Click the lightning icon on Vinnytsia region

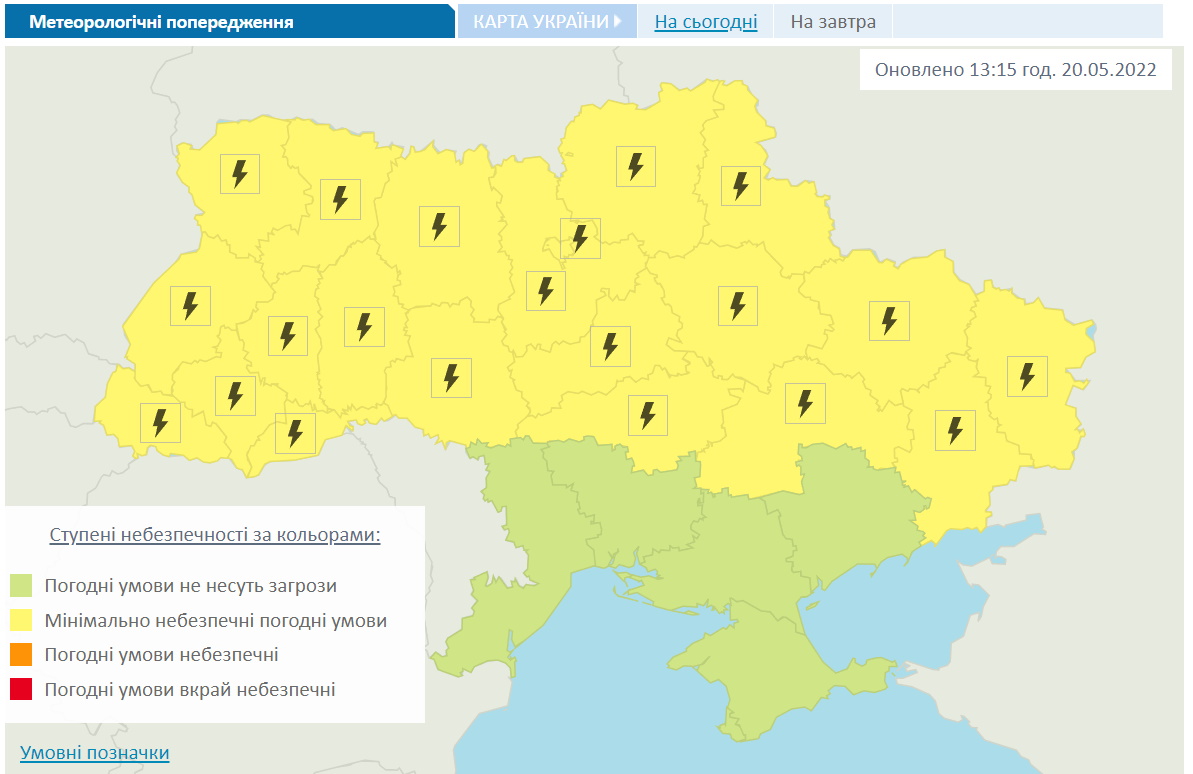pos(451,377)
